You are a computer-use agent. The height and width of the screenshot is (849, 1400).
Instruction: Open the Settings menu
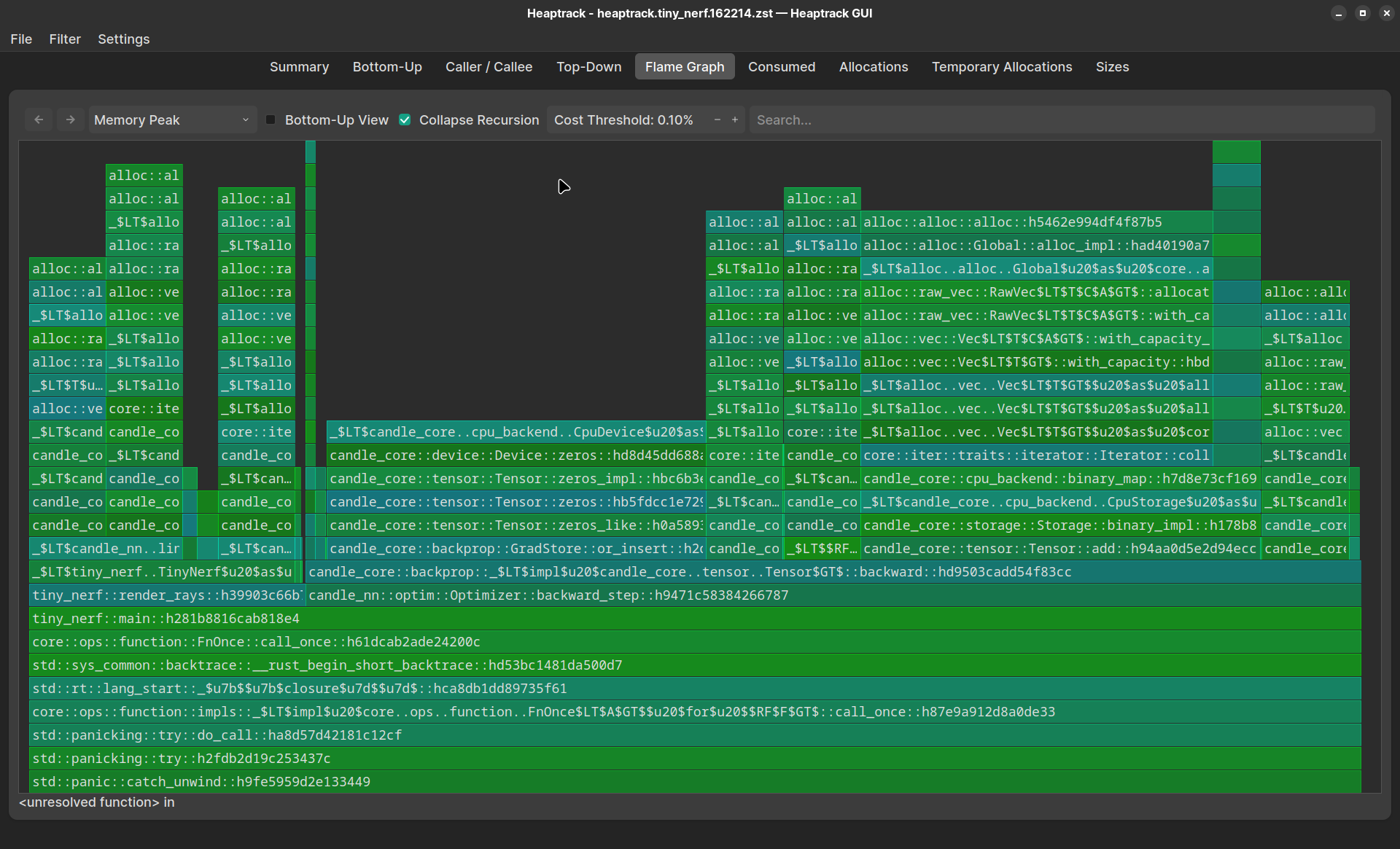point(123,39)
